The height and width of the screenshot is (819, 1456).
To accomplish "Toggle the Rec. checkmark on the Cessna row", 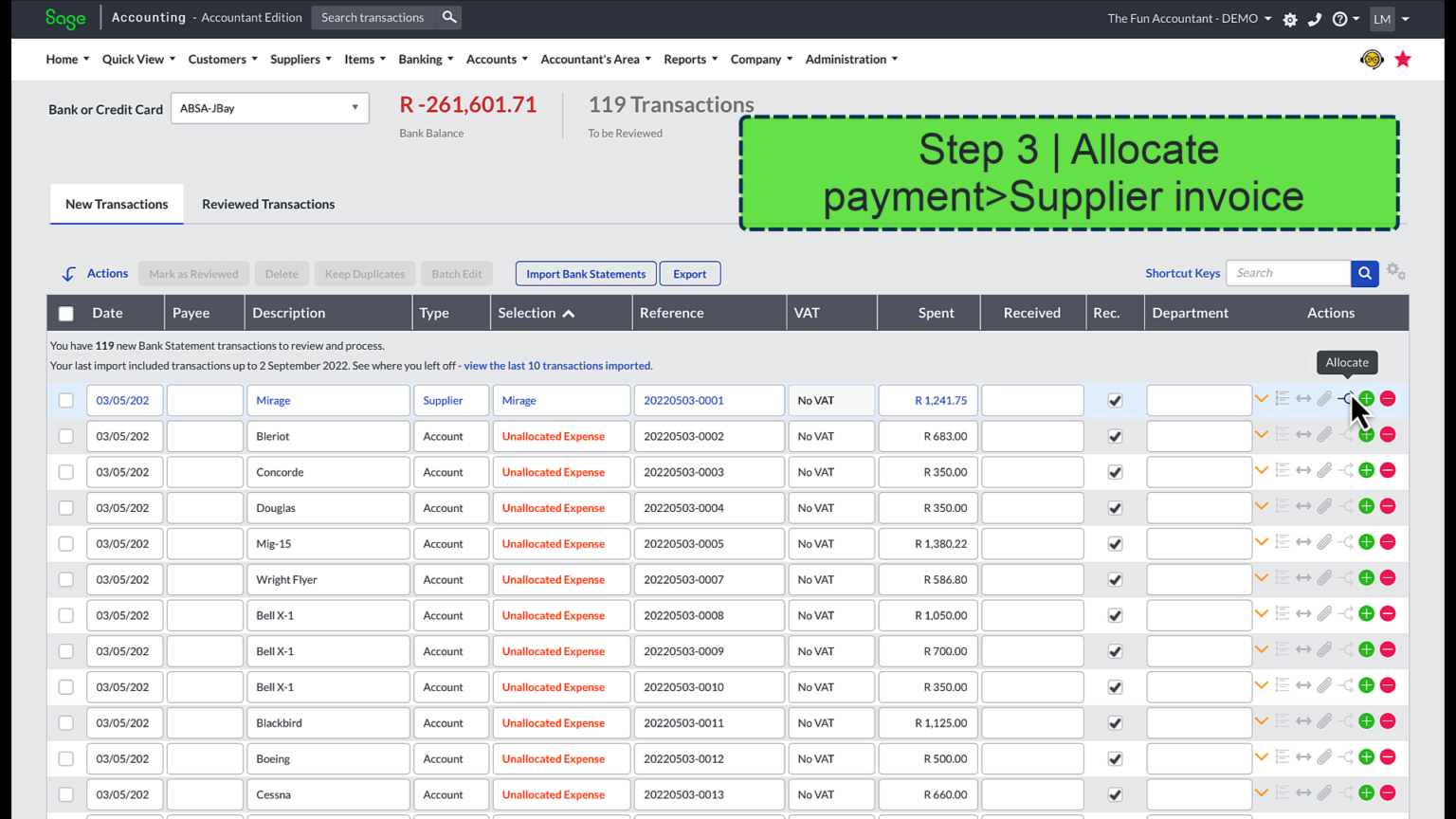I will (x=1115, y=792).
